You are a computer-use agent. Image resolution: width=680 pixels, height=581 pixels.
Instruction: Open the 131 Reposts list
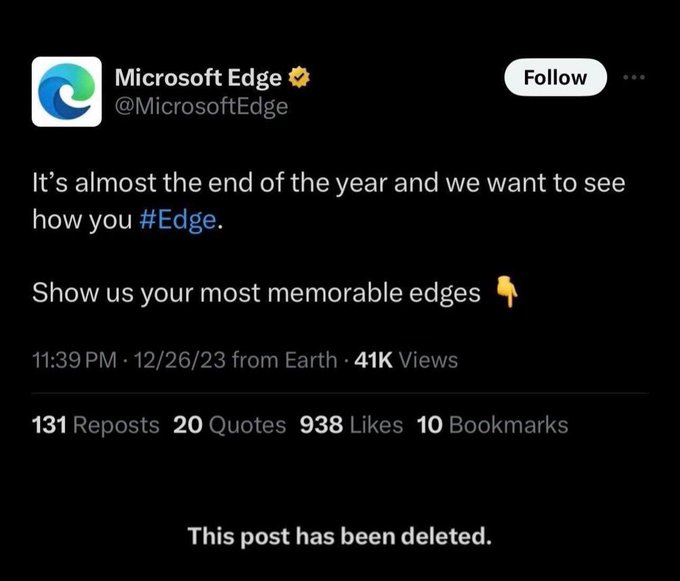95,425
